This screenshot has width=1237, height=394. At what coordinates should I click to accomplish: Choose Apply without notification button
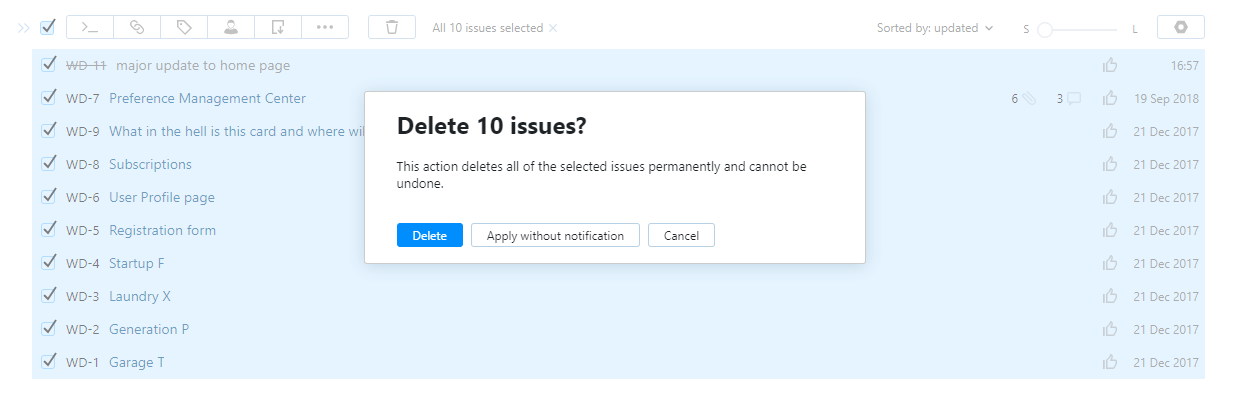(x=555, y=236)
